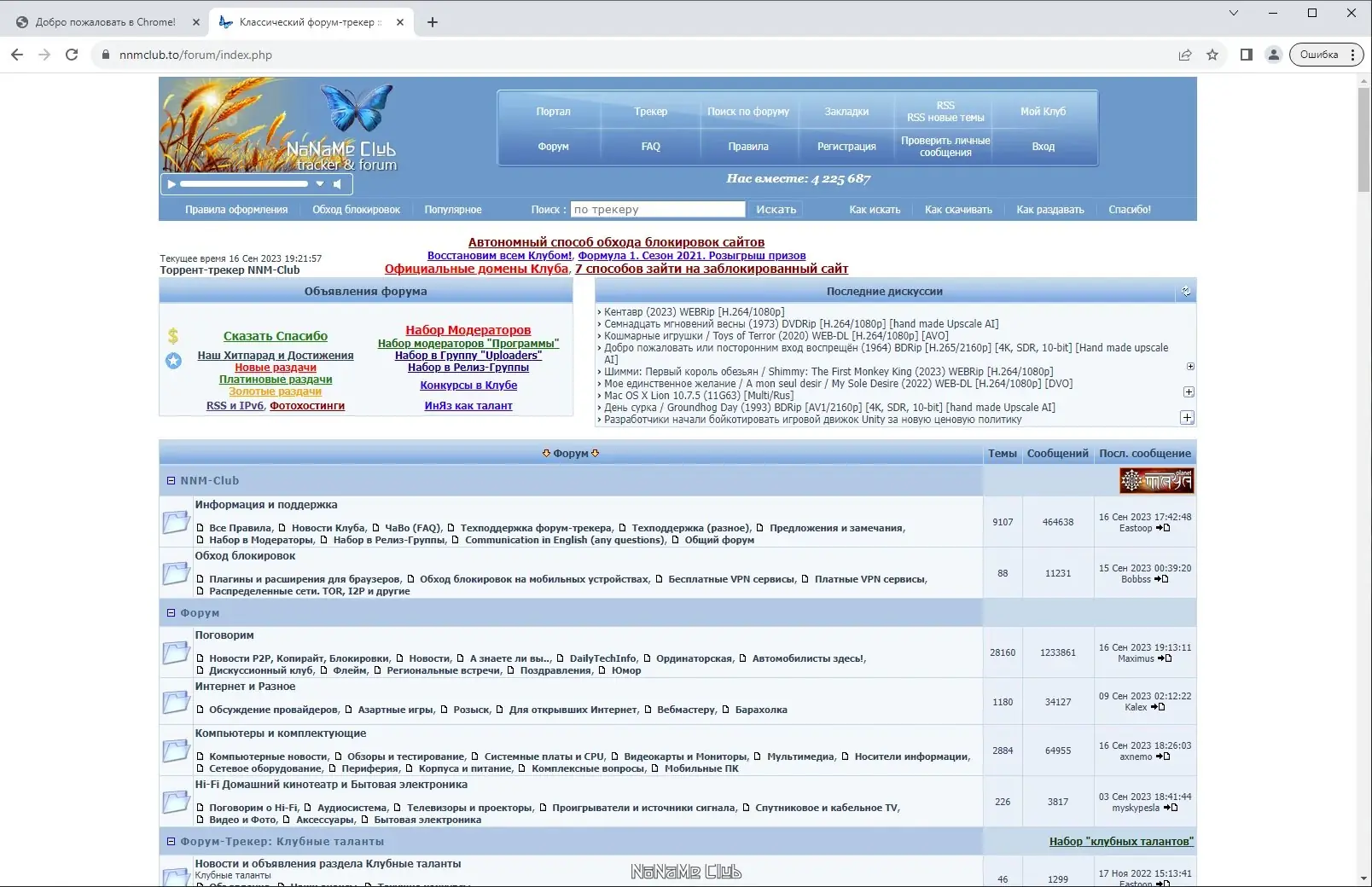Open Chrome side panel icon
The width and height of the screenshot is (1372, 887).
tap(1247, 55)
